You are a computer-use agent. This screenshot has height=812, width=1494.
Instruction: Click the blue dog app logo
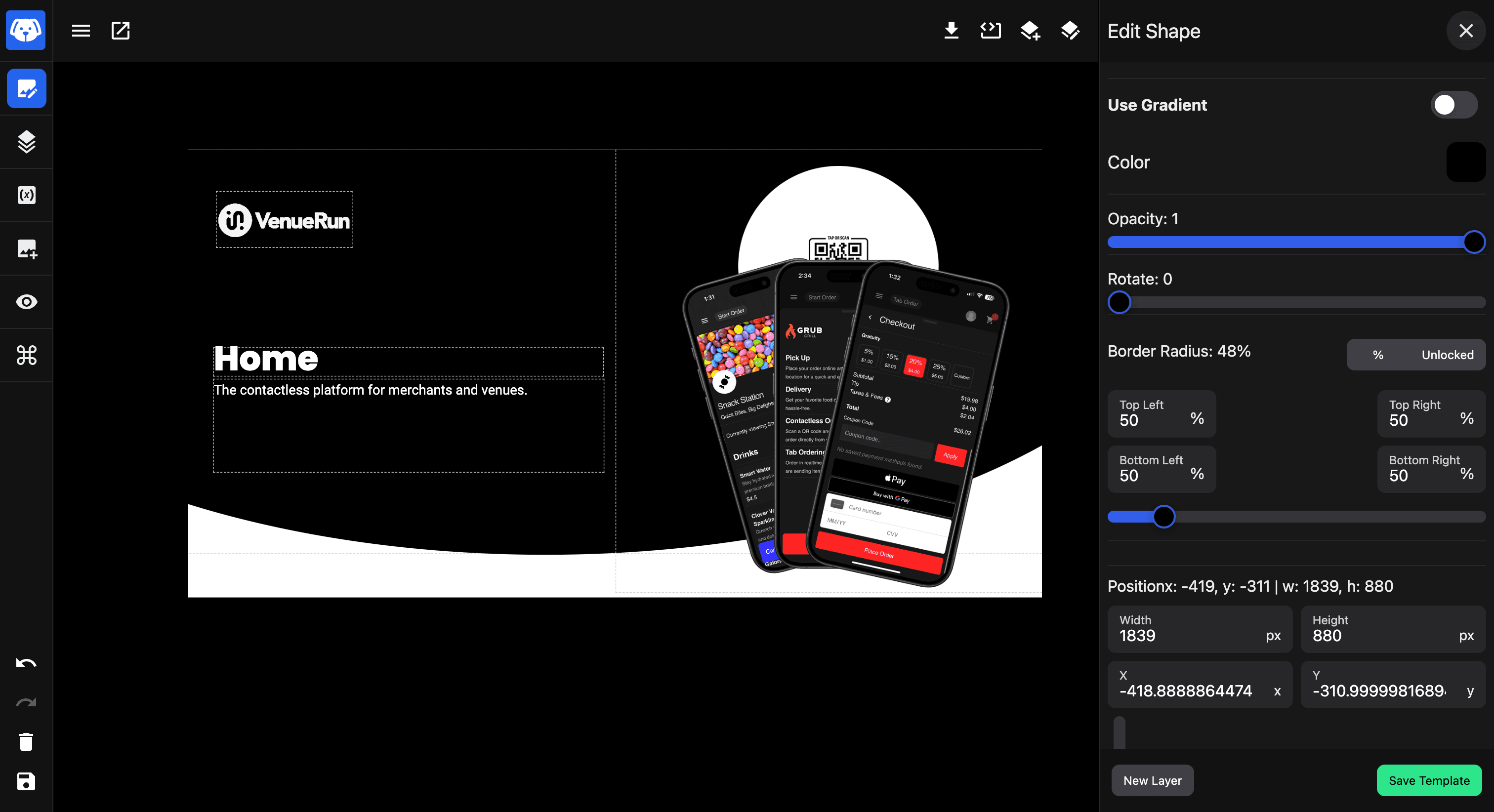pyautogui.click(x=26, y=30)
